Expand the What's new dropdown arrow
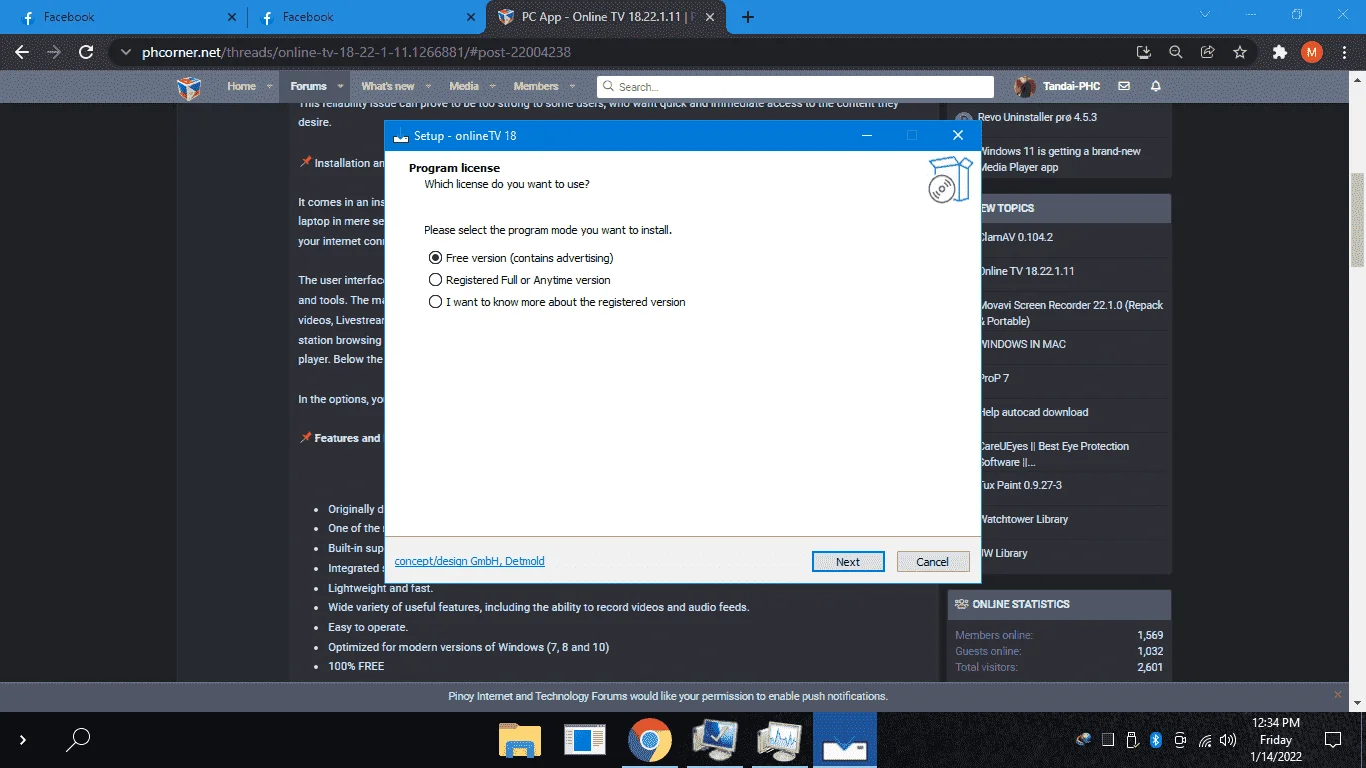Screen dimensions: 1366x768 point(427,87)
